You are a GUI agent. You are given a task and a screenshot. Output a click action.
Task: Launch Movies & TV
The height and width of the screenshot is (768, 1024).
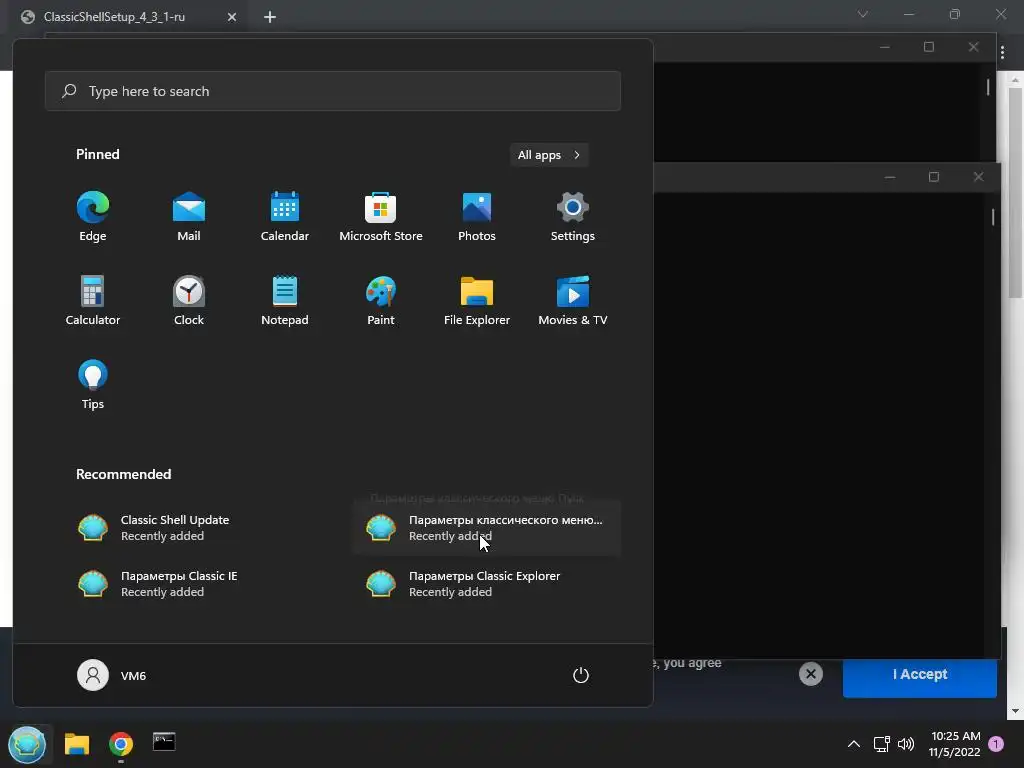[573, 301]
